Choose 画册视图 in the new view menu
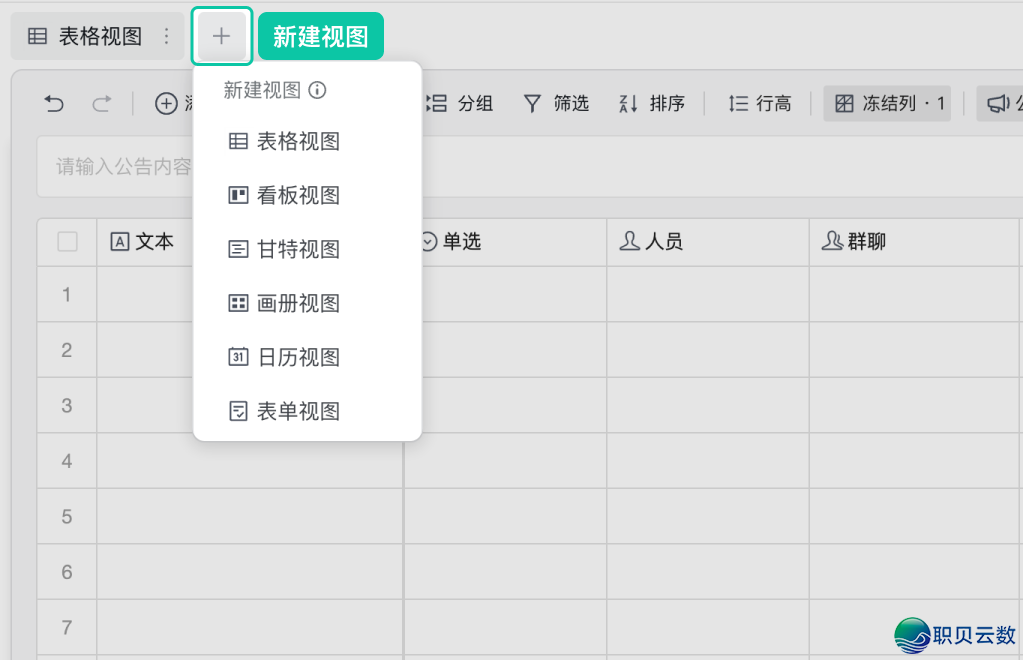The width and height of the screenshot is (1023, 660). pos(307,303)
